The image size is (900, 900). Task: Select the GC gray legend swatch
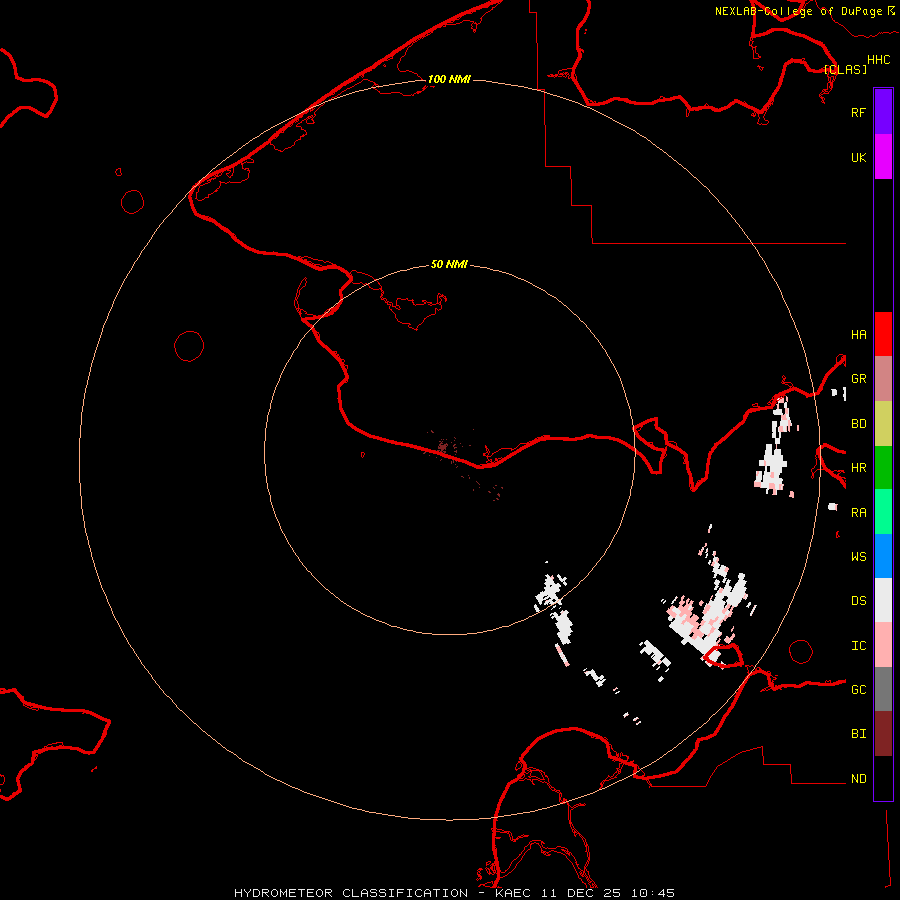tap(883, 689)
